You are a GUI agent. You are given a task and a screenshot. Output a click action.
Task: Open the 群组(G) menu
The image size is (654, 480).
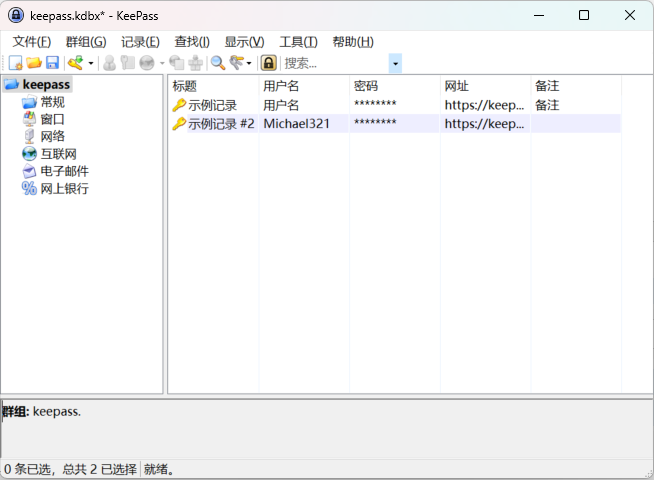86,42
